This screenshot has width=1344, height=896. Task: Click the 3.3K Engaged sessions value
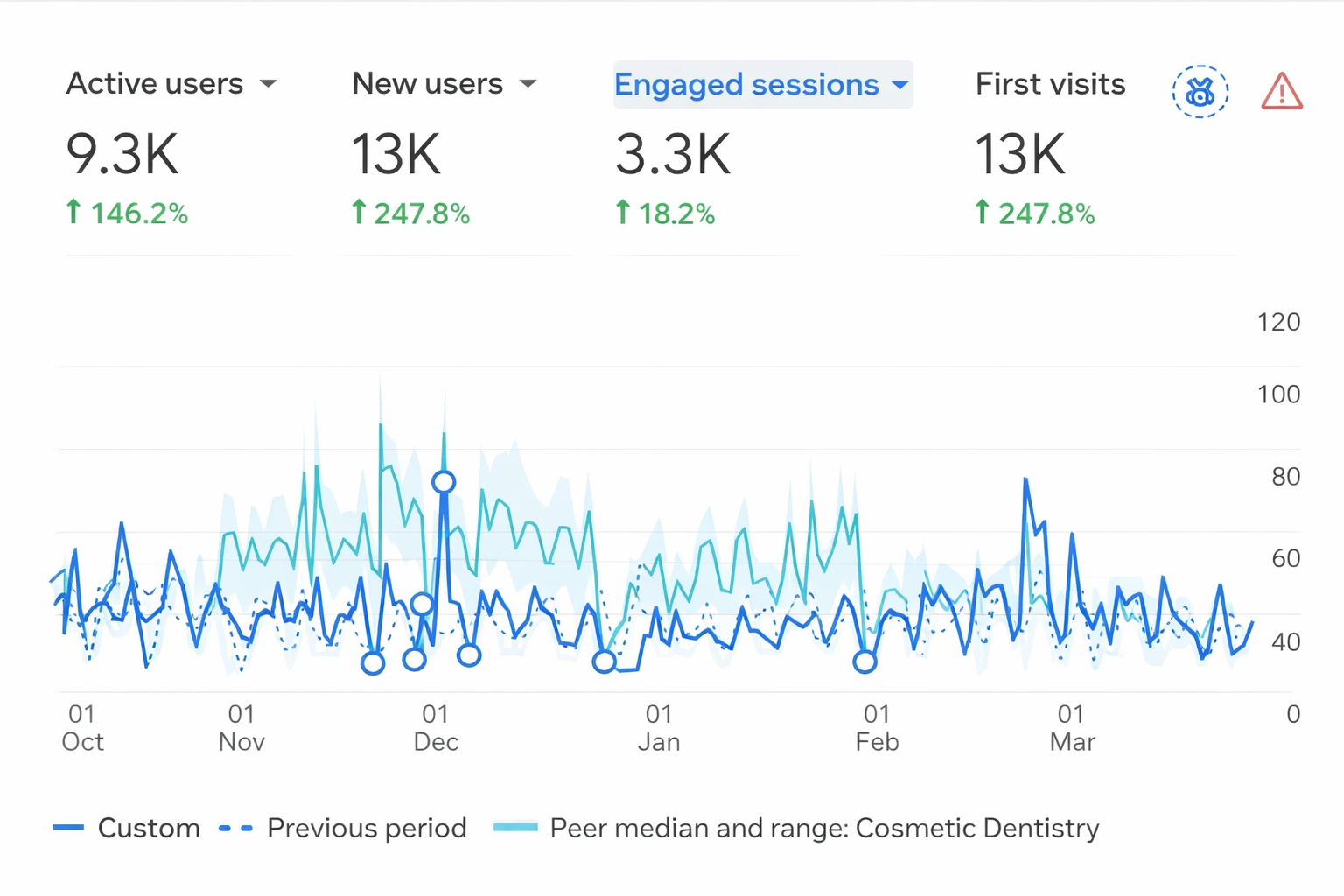click(672, 155)
